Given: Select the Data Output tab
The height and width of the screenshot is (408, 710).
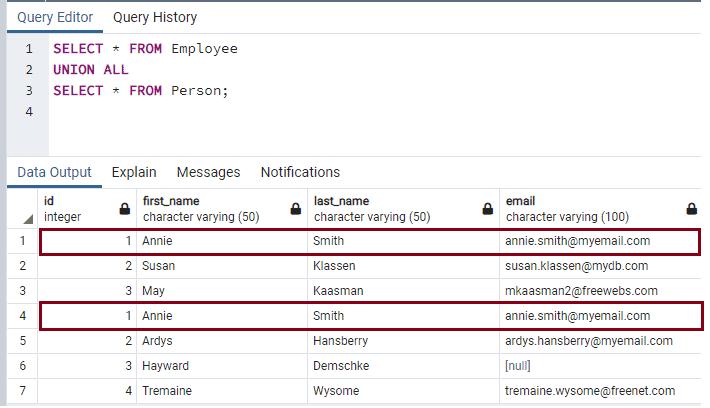Looking at the screenshot, I should [54, 172].
